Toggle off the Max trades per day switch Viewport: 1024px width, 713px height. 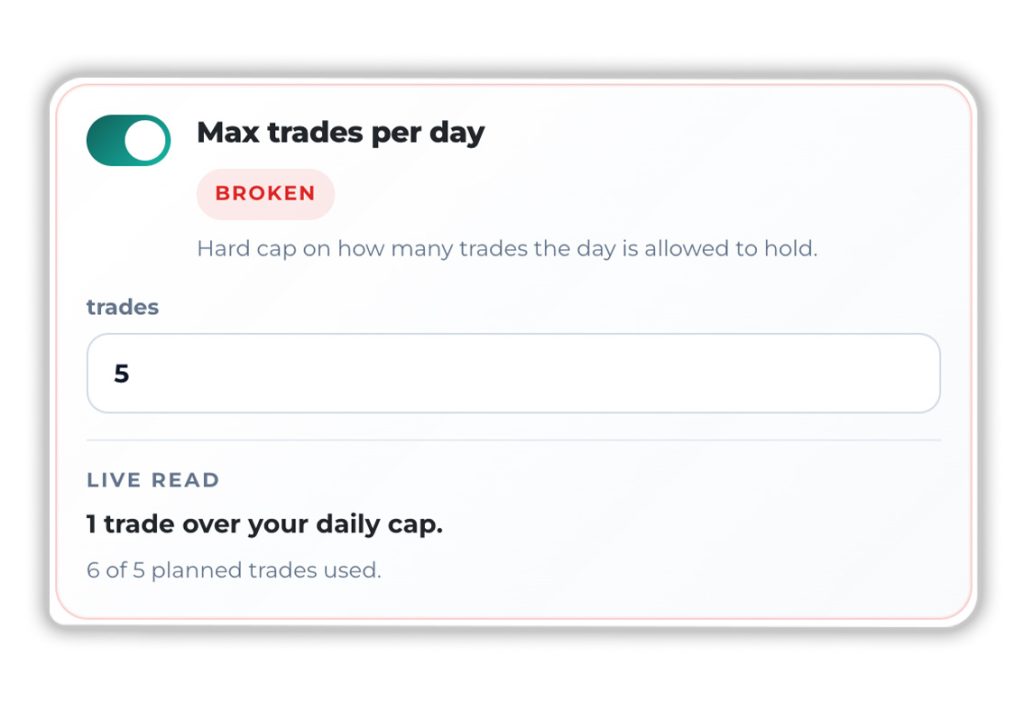pyautogui.click(x=128, y=140)
